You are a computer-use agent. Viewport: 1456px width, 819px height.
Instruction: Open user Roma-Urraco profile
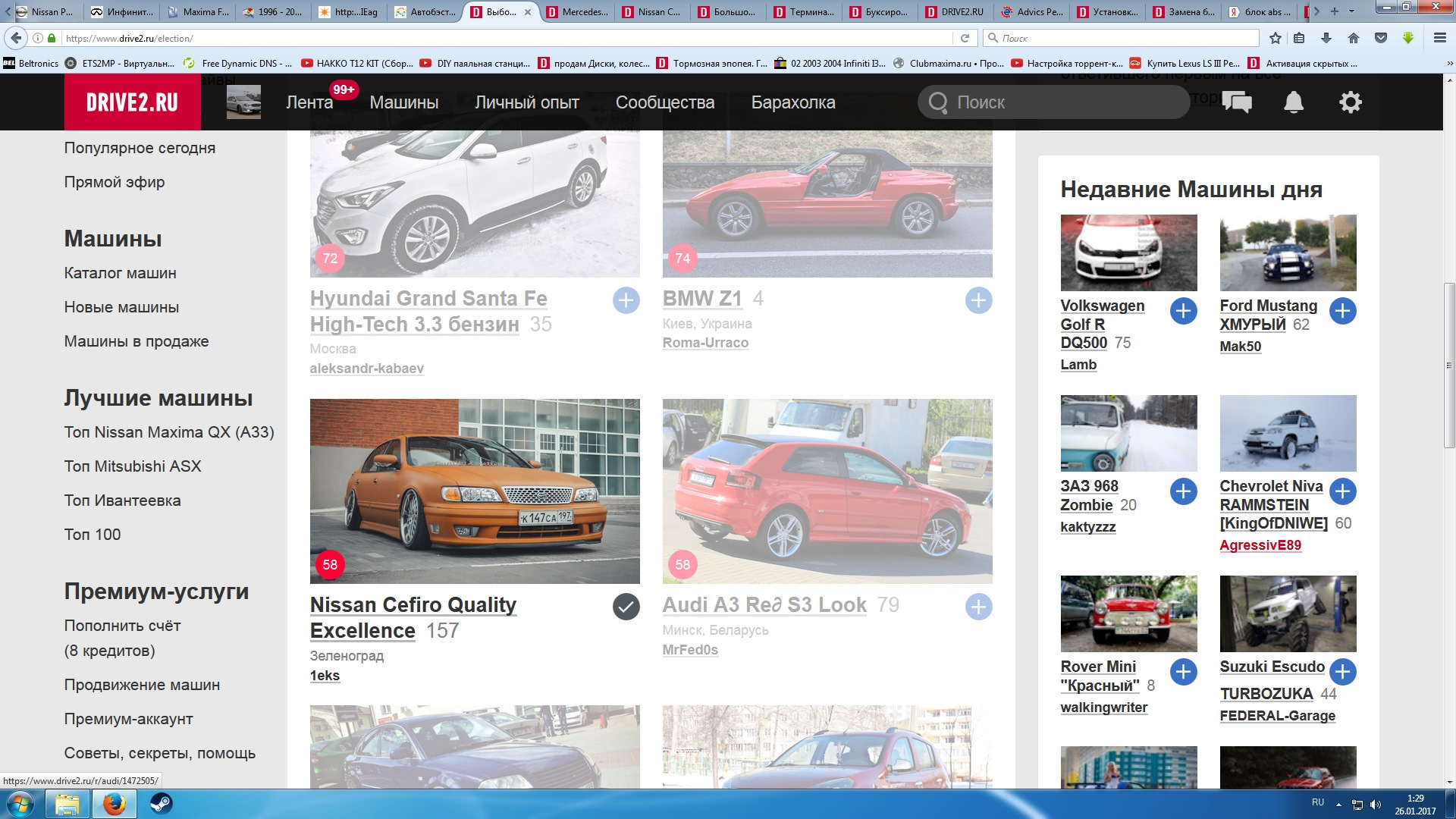point(705,343)
